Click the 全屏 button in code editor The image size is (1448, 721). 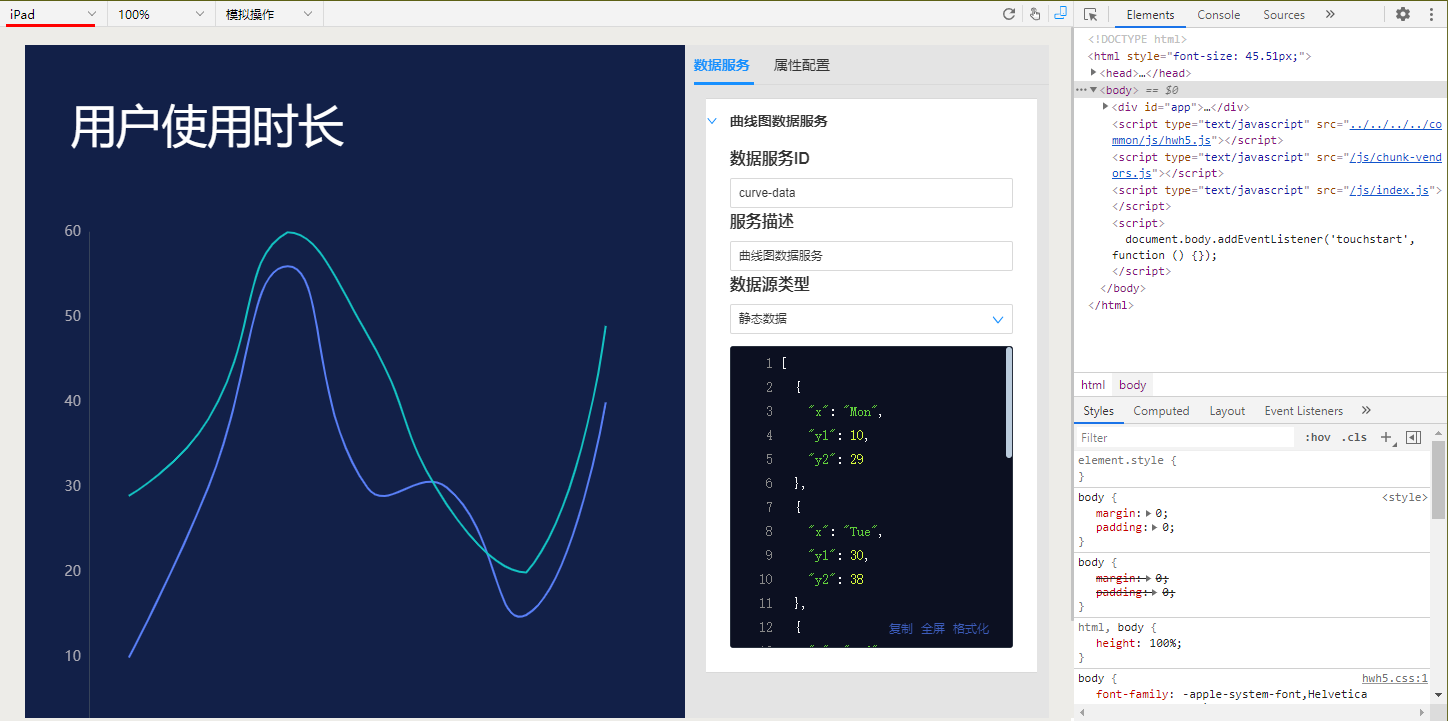pyautogui.click(x=932, y=628)
